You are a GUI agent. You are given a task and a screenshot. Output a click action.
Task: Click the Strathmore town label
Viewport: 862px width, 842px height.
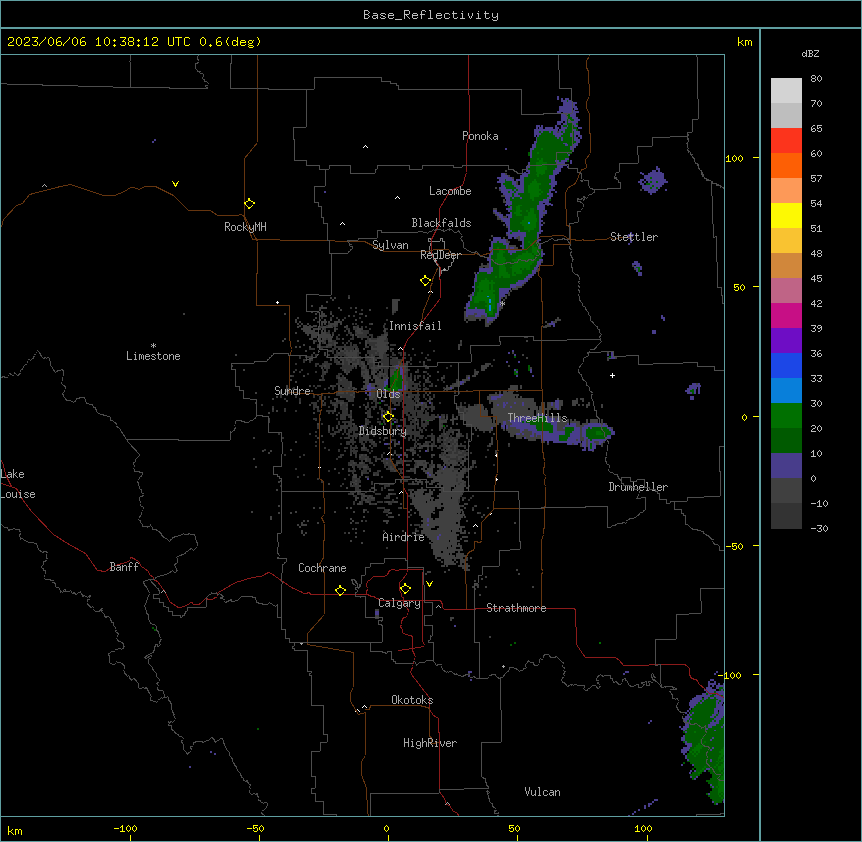516,608
